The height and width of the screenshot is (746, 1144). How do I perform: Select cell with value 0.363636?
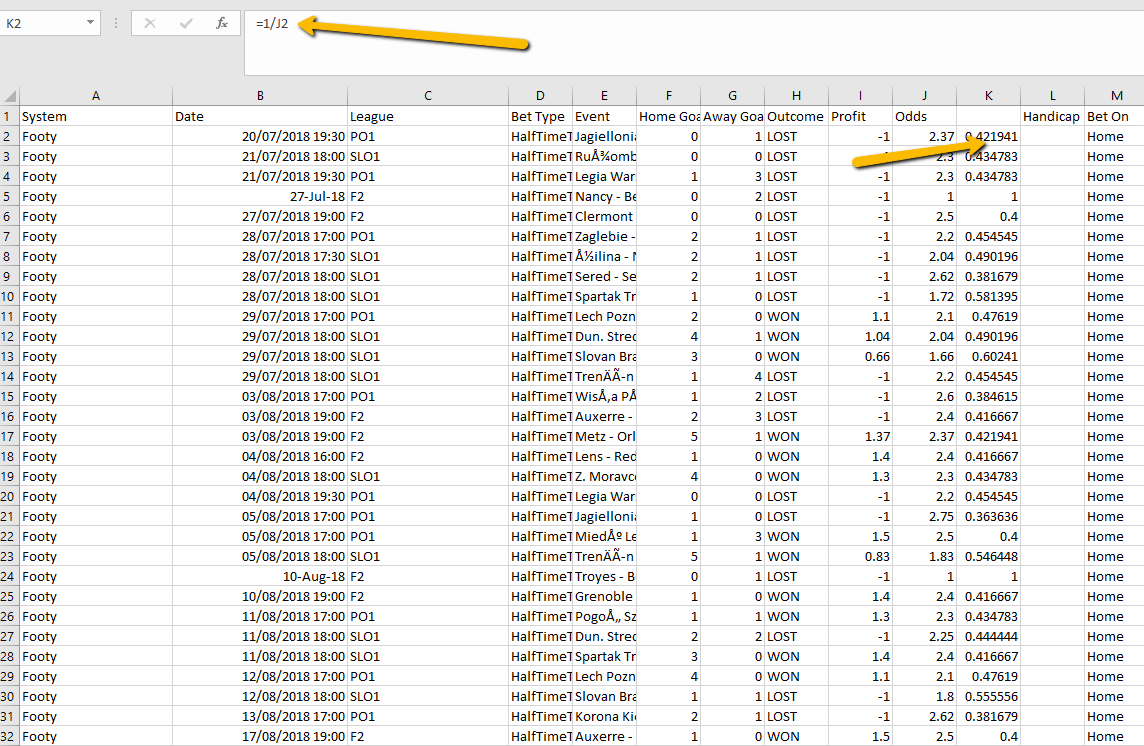[988, 516]
